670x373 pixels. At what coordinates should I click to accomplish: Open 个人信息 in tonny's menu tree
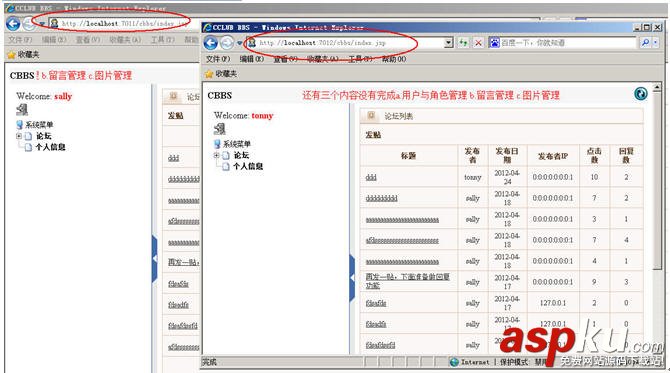point(248,166)
